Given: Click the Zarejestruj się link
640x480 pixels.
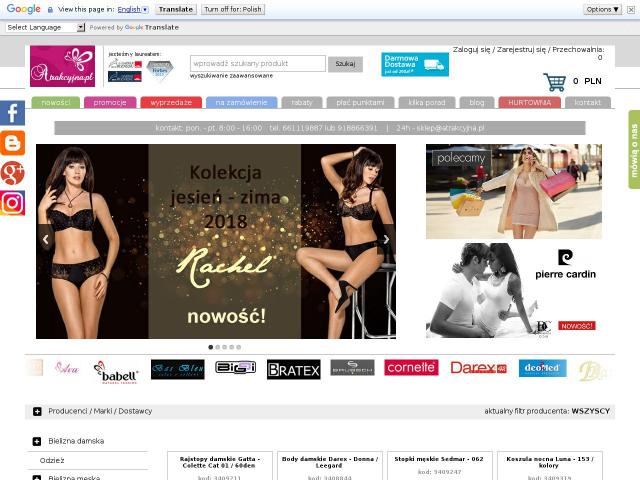Looking at the screenshot, I should 521,49.
